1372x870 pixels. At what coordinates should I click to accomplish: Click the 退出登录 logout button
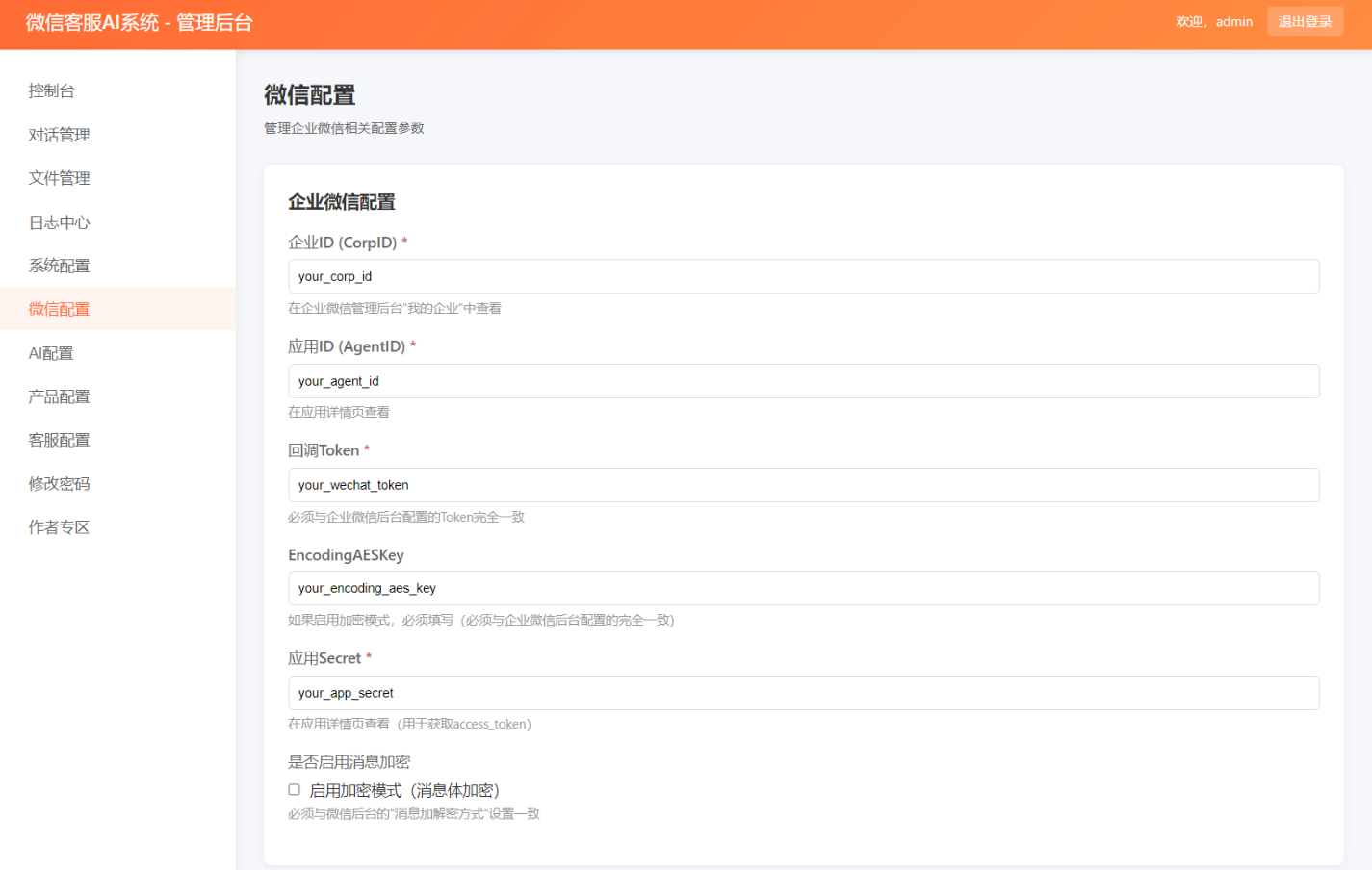pos(1305,21)
